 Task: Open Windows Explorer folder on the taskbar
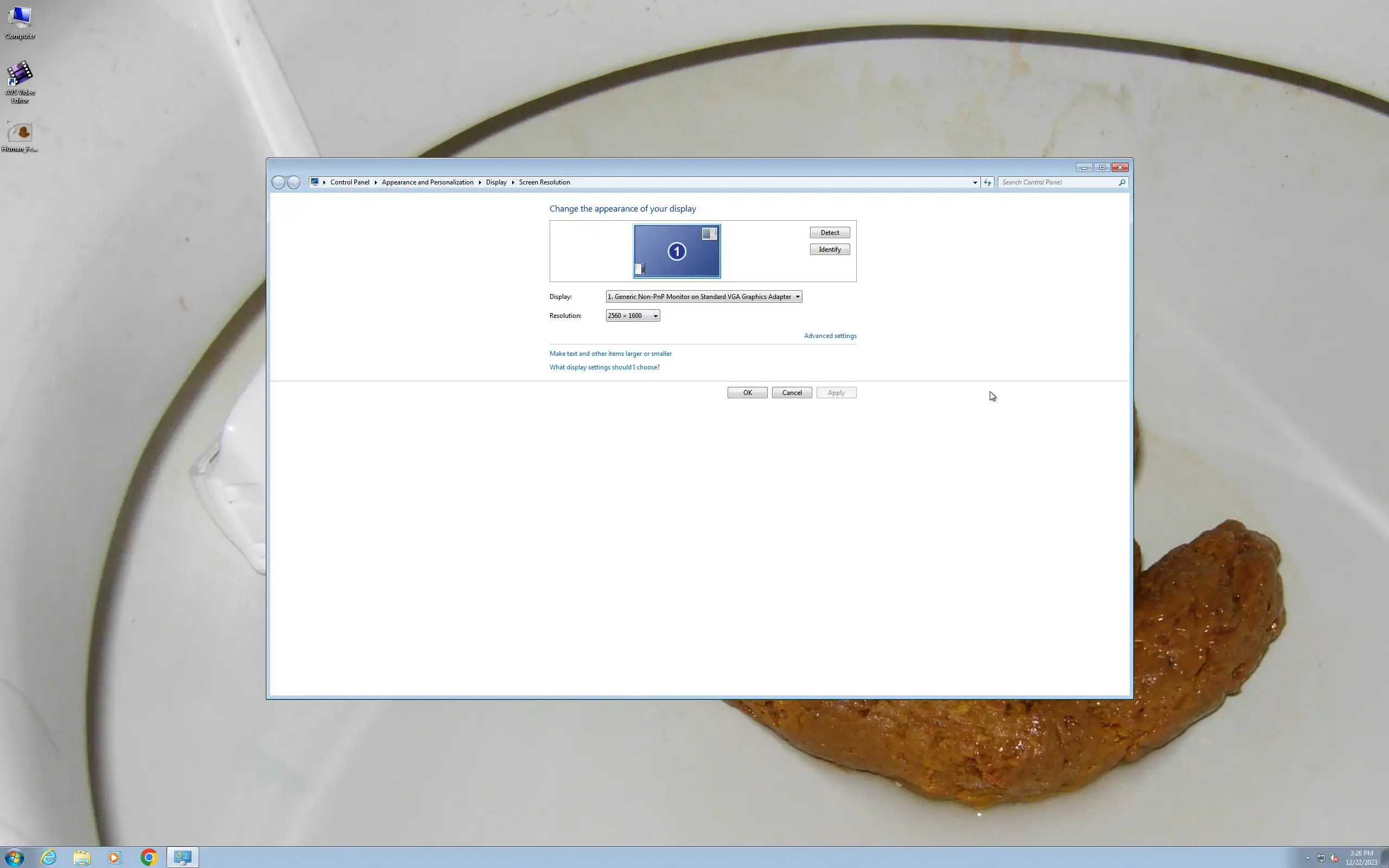click(81, 857)
